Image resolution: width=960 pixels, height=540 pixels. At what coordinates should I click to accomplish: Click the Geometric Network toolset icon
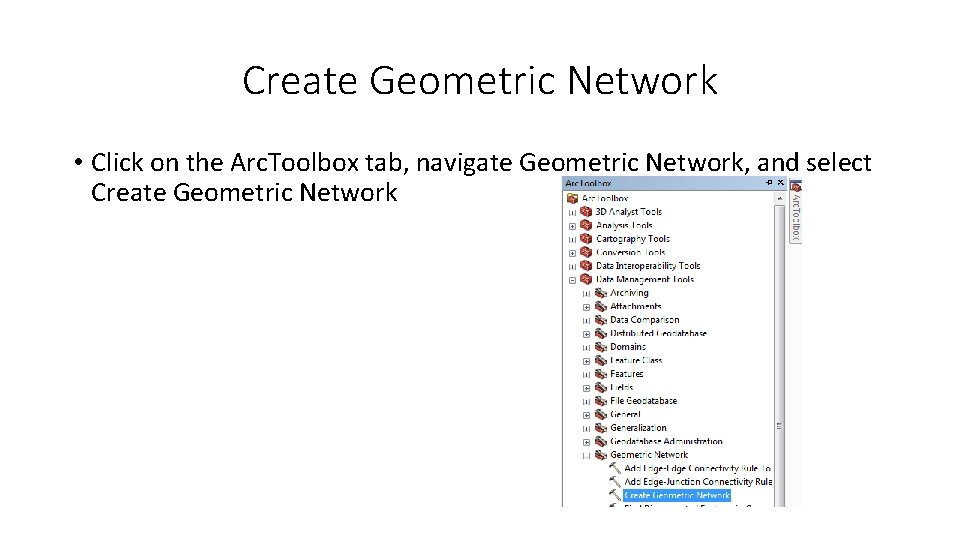(x=601, y=455)
